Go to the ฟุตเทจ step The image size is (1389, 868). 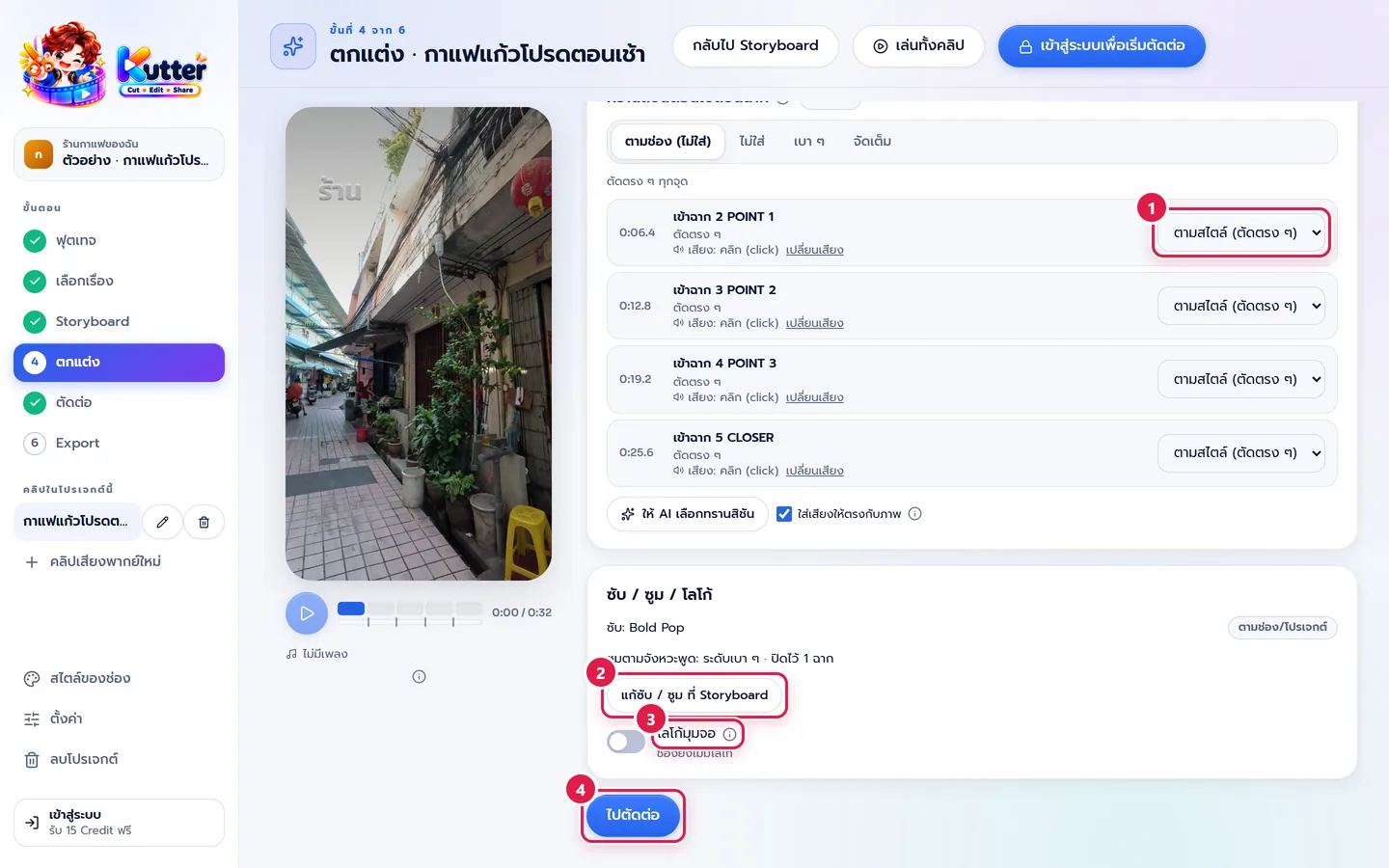tap(119, 240)
